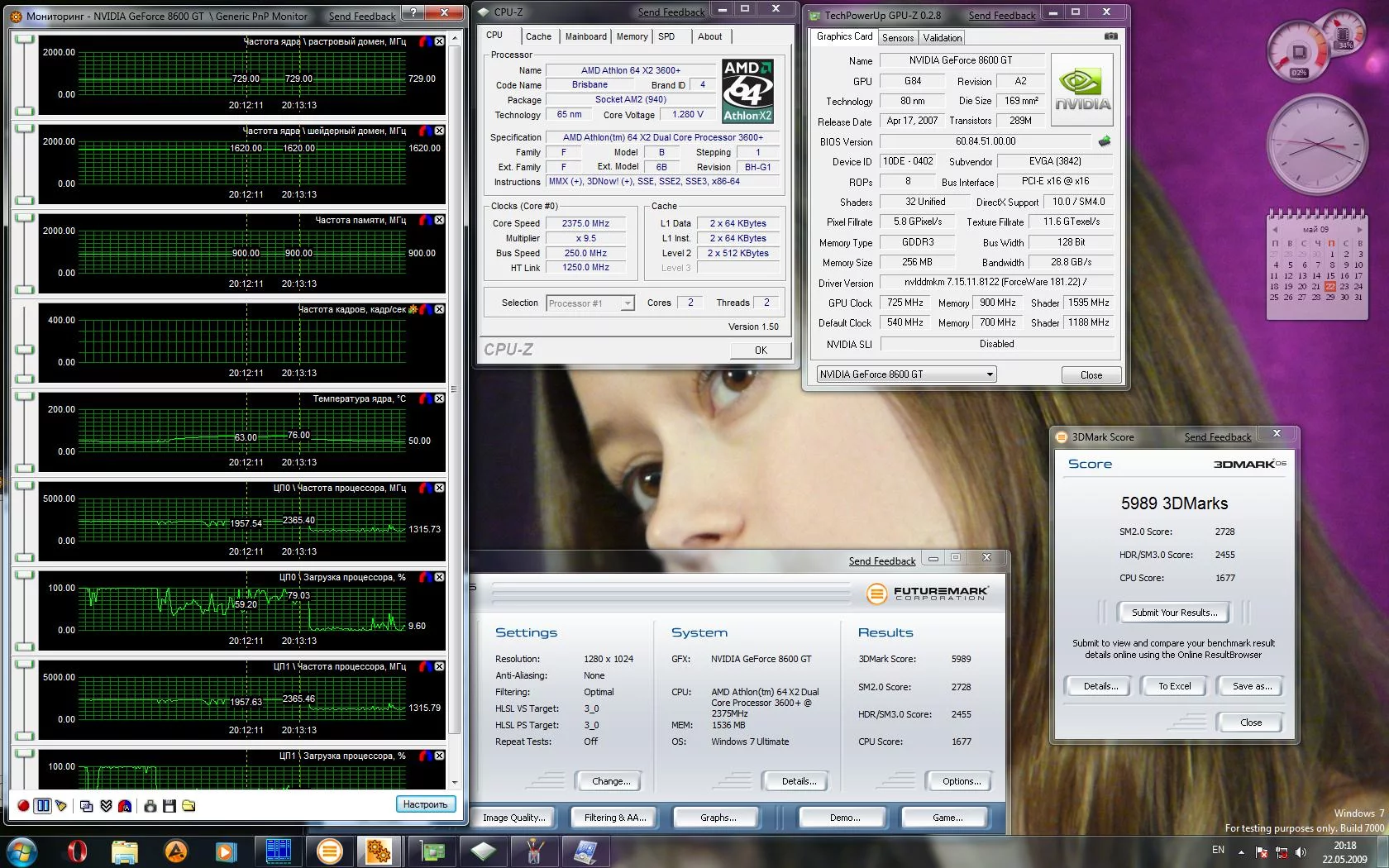The image size is (1389, 868).
Task: Click the floppy disk save icon
Action: (x=169, y=805)
